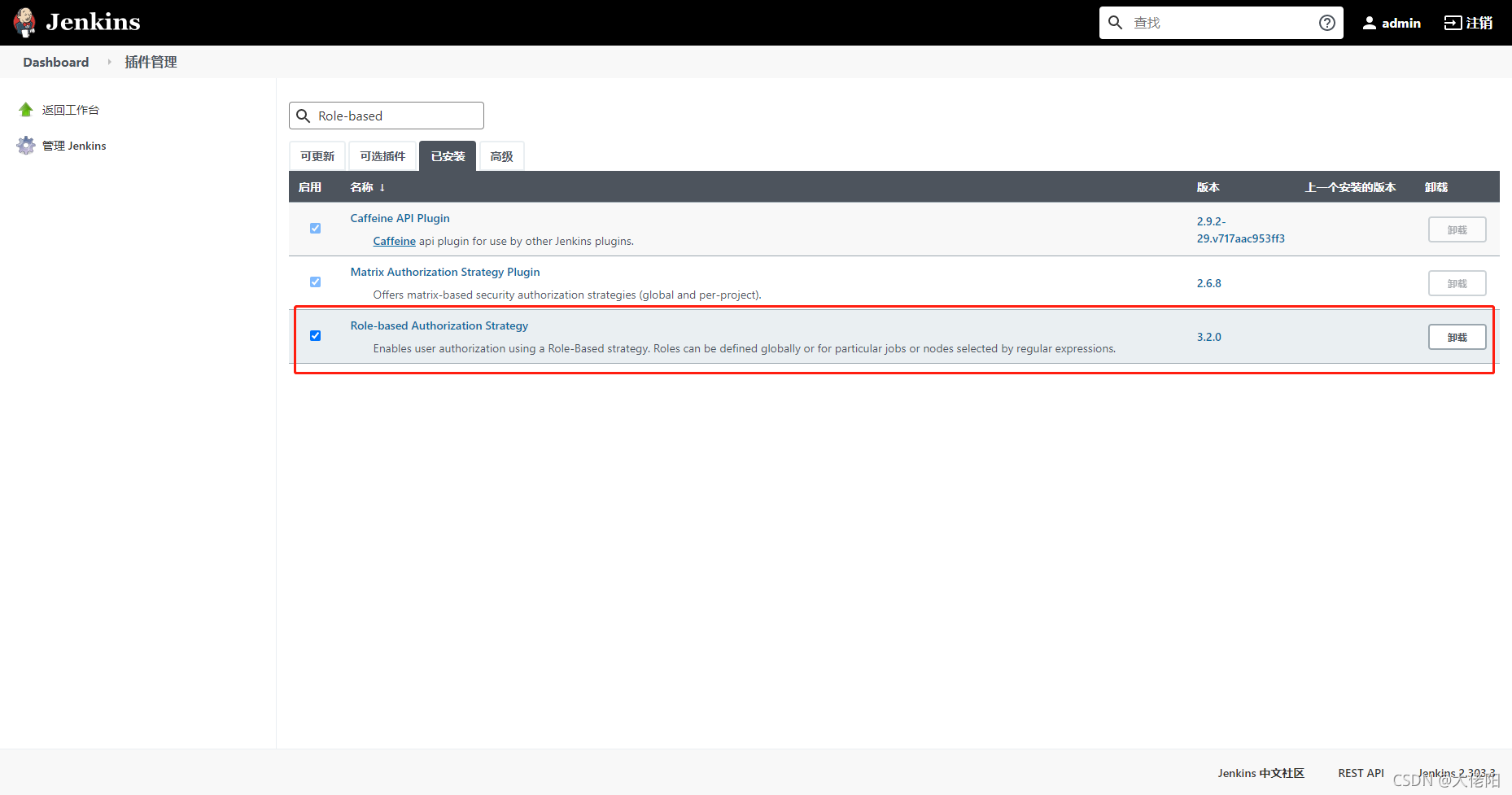
Task: Open Jenkins 中文社区 footer link
Action: (x=1261, y=773)
